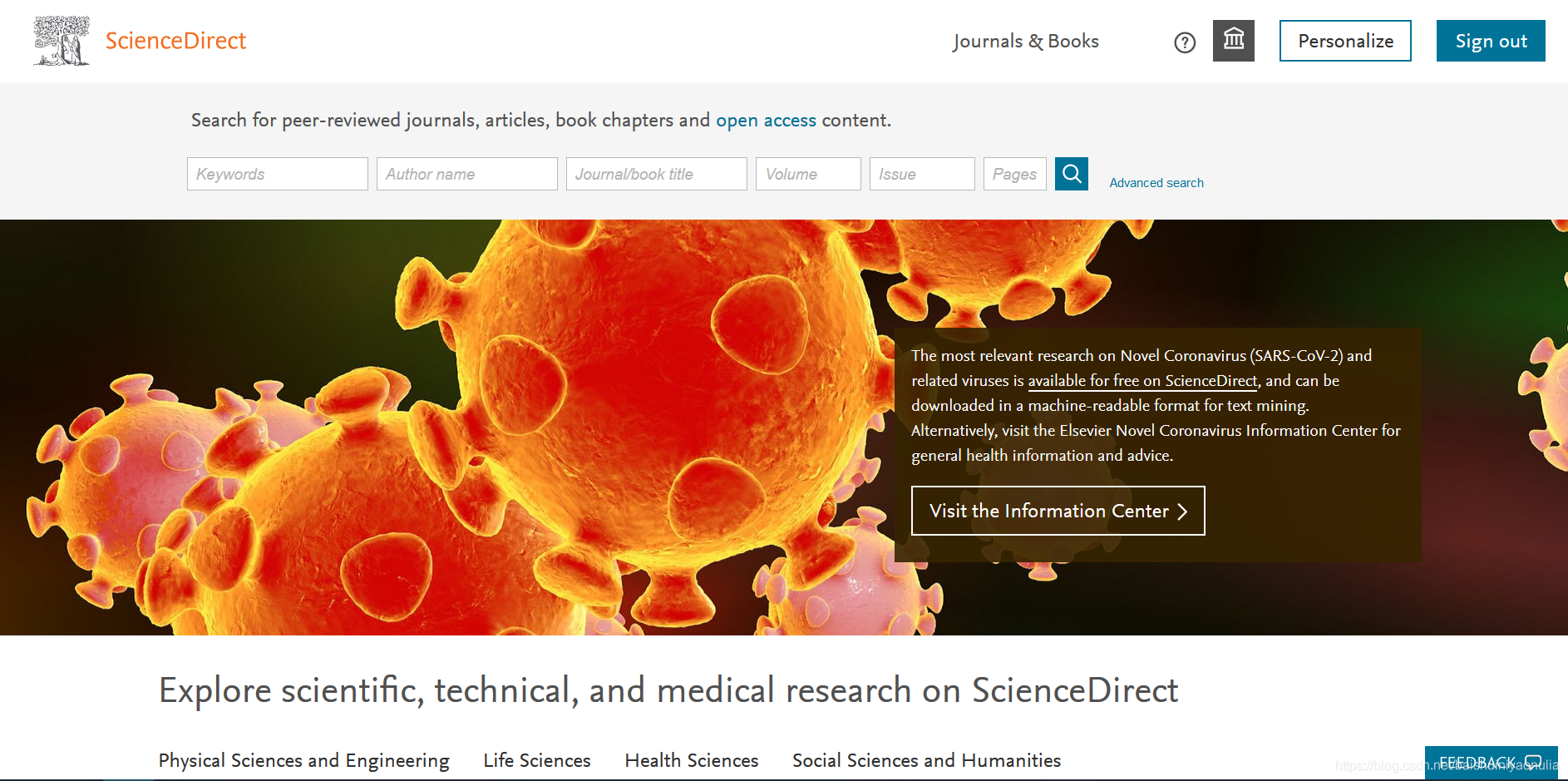Select Social Sciences and Humanities tab
1568x781 pixels.
tap(927, 760)
